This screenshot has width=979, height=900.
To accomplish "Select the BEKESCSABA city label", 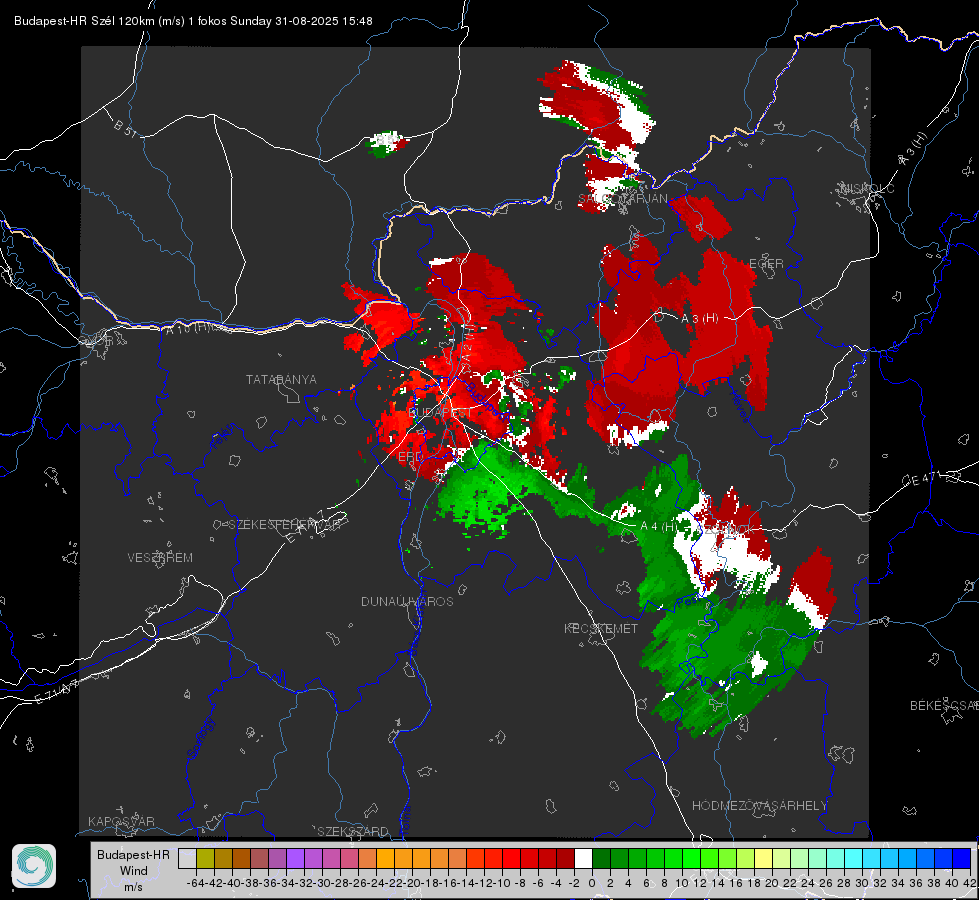I will coord(944,706).
